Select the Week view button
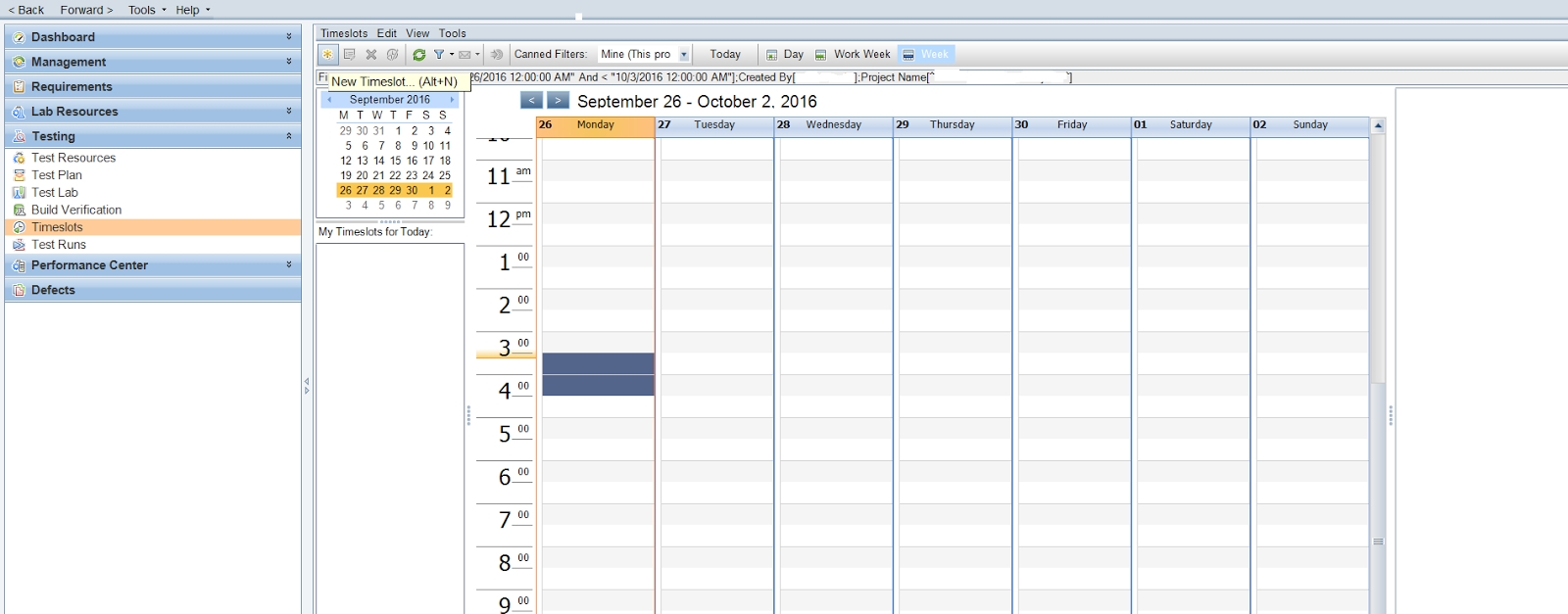Image resolution: width=1568 pixels, height=614 pixels. pos(926,55)
